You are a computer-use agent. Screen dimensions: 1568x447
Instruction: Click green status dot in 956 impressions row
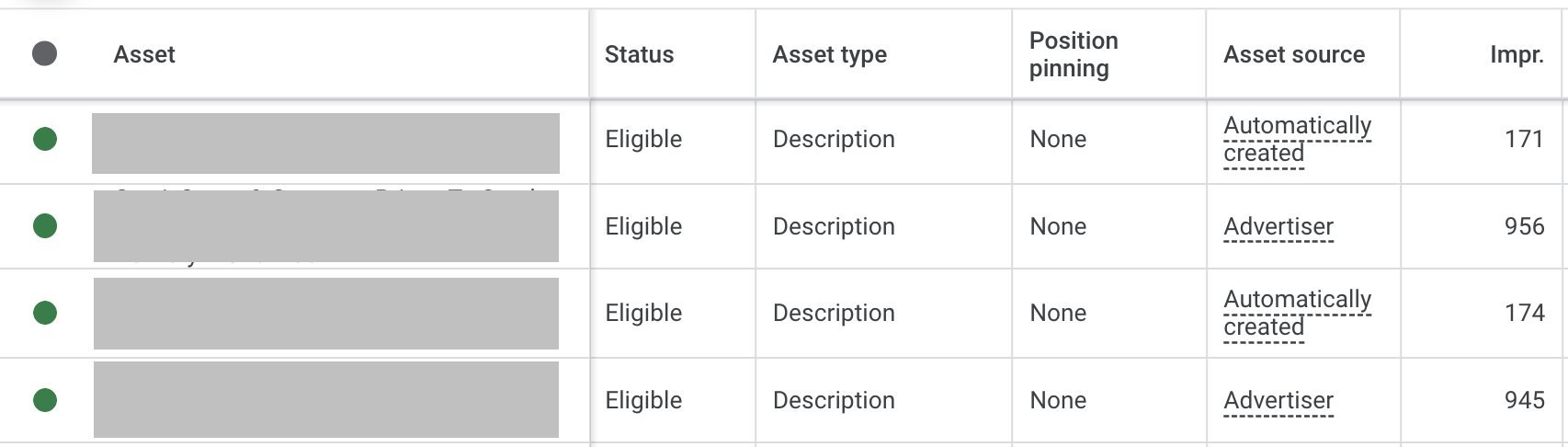[x=45, y=225]
